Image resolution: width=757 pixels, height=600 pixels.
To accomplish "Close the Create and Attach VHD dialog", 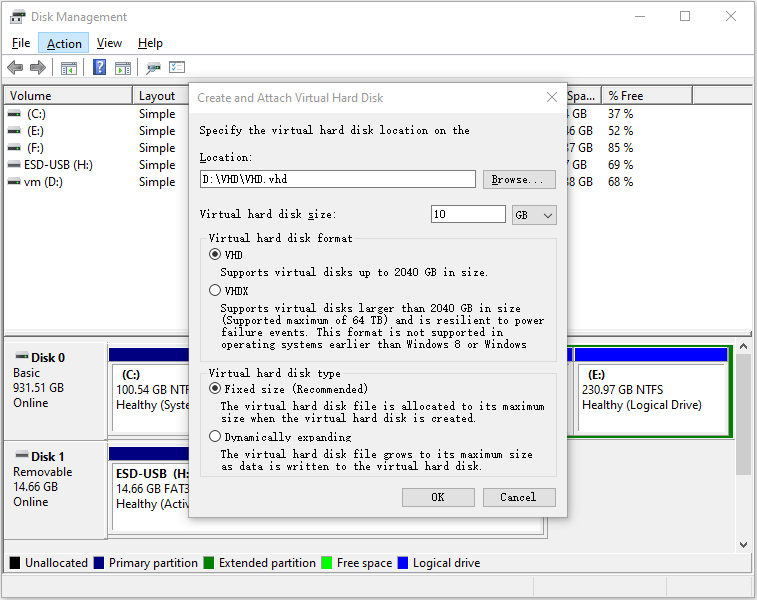I will (552, 98).
